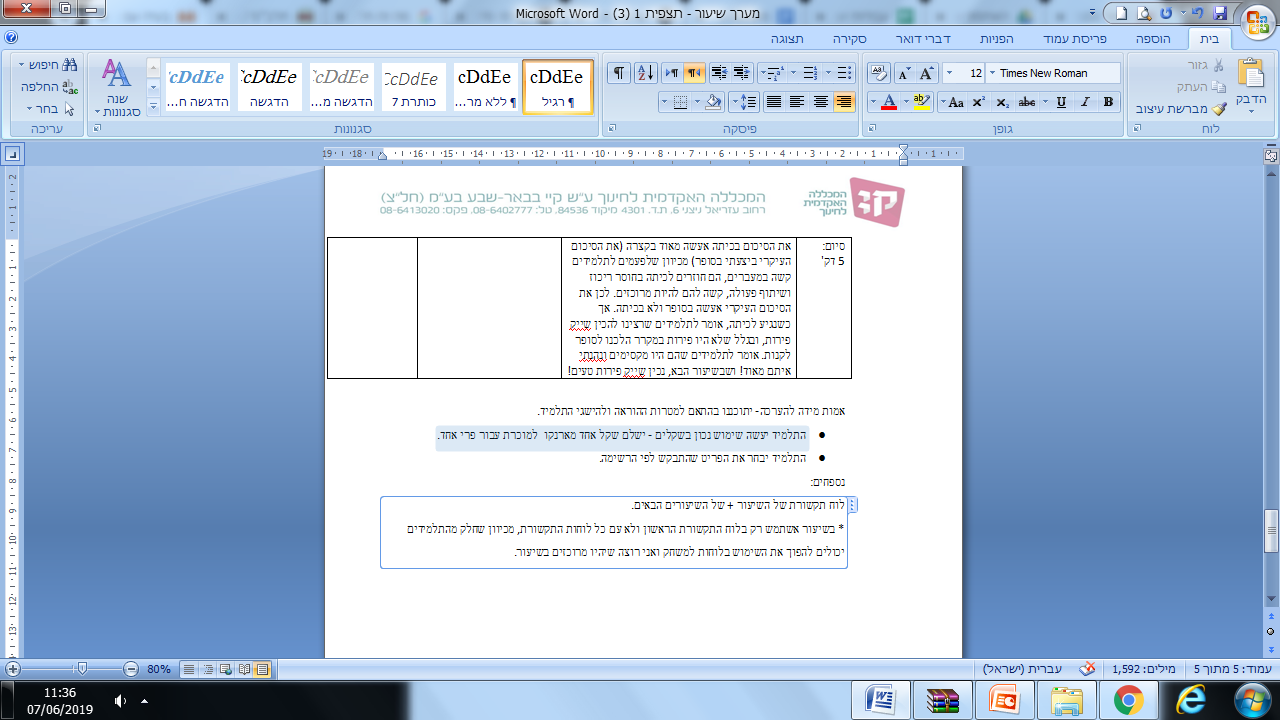This screenshot has width=1280, height=720.
Task: Click the show paragraph marks (¶) icon
Action: point(619,73)
